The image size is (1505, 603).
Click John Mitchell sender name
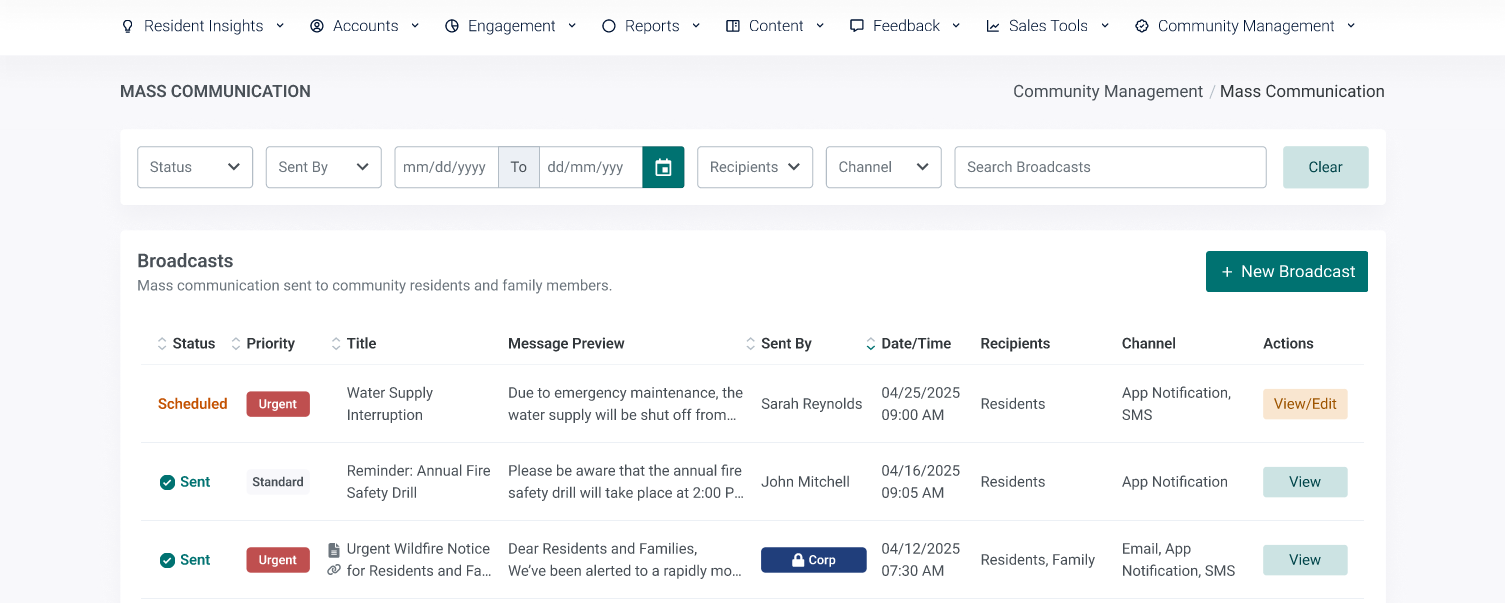click(x=805, y=482)
